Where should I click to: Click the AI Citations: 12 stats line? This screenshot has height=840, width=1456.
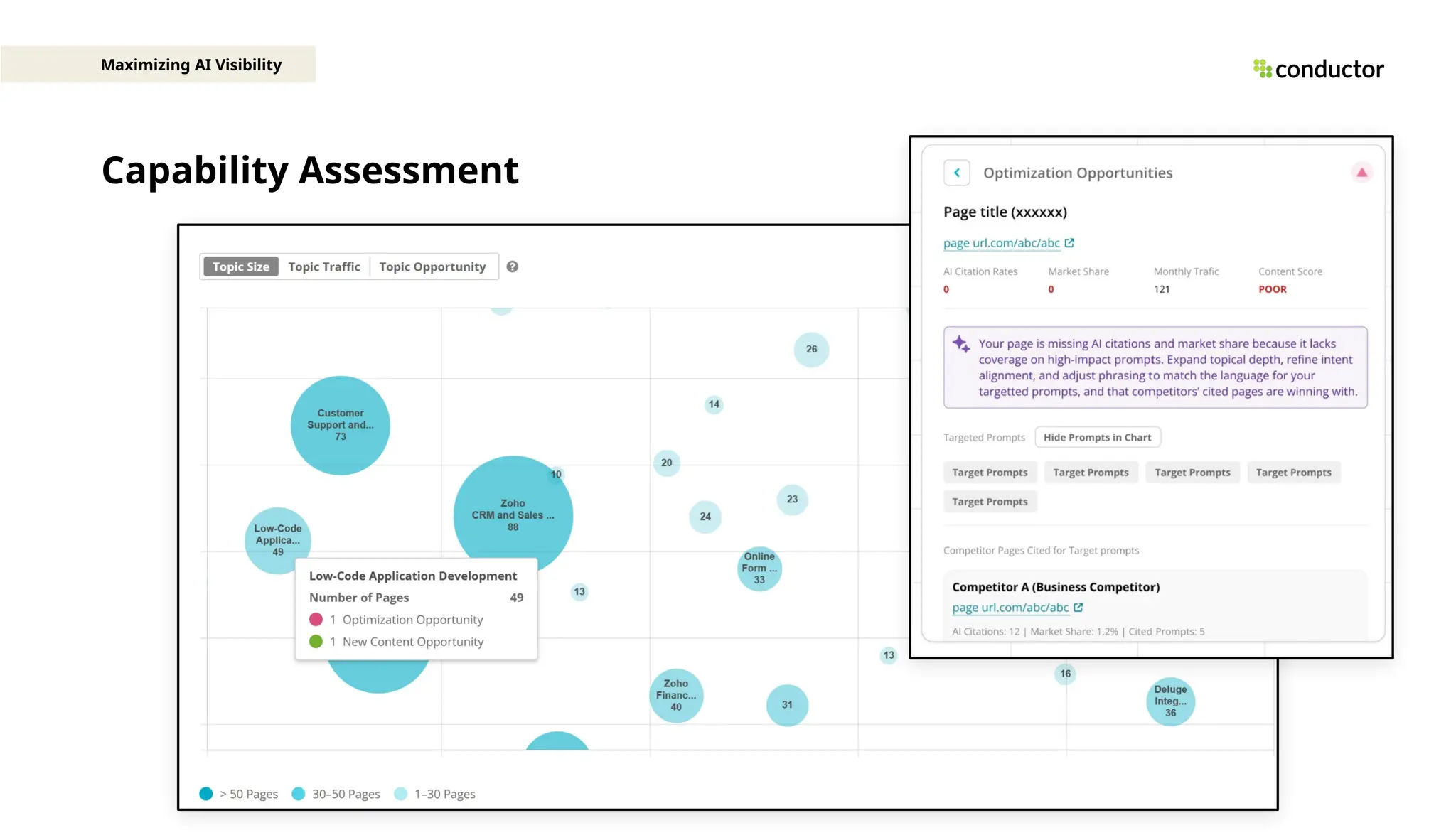(1078, 631)
